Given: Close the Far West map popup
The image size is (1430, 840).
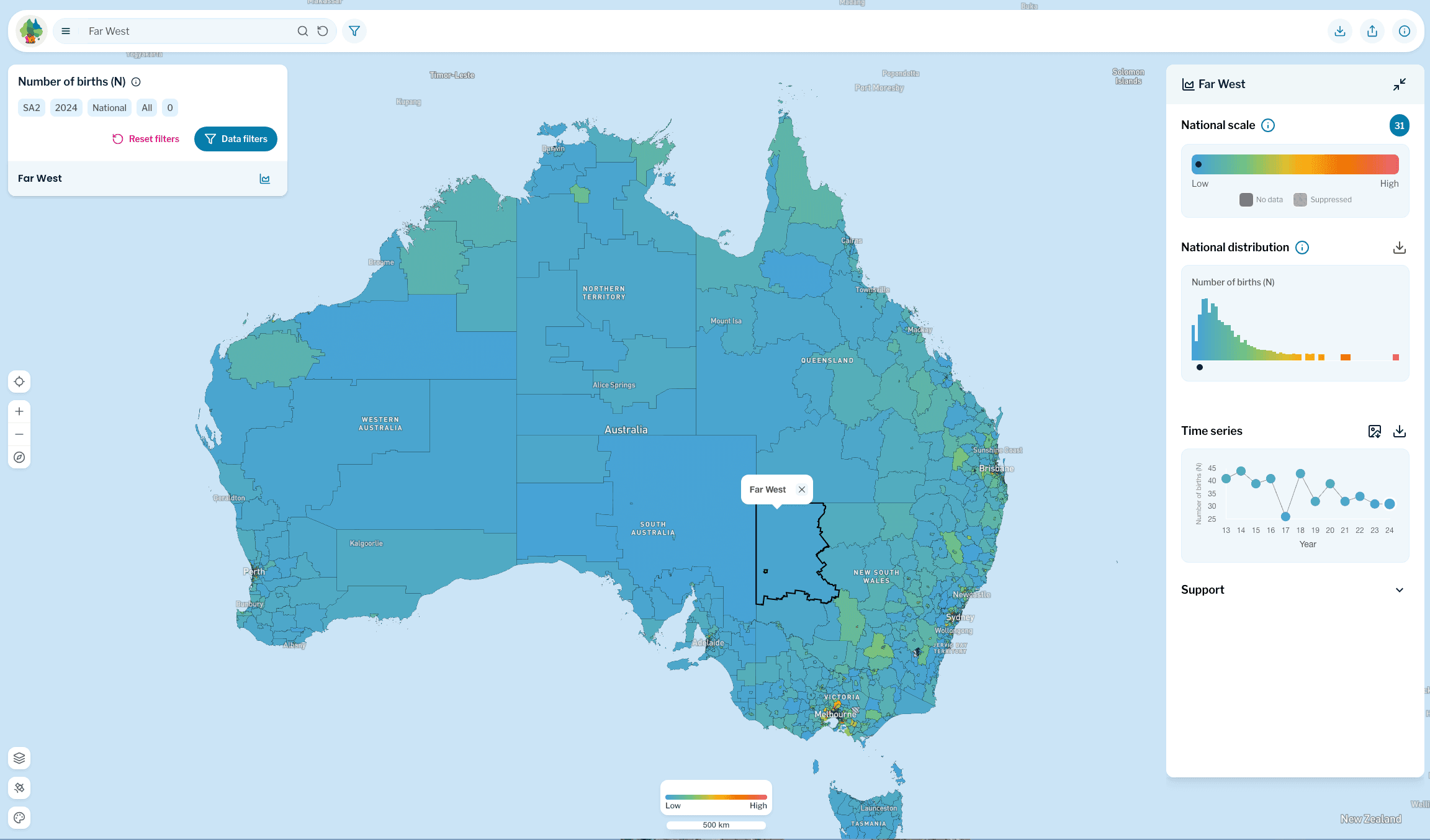Looking at the screenshot, I should click(x=802, y=489).
